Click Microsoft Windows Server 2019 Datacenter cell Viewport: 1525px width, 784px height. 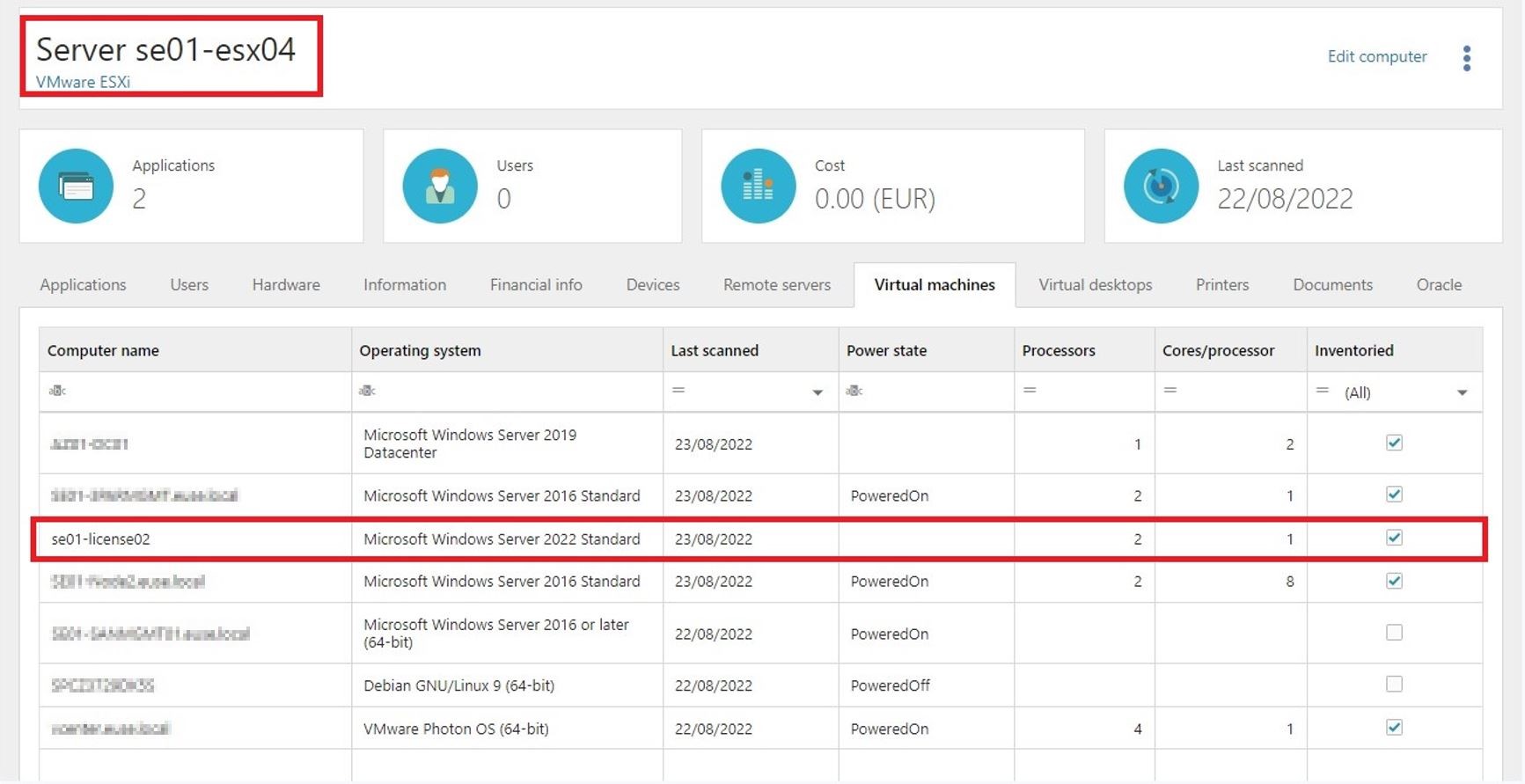click(x=470, y=443)
